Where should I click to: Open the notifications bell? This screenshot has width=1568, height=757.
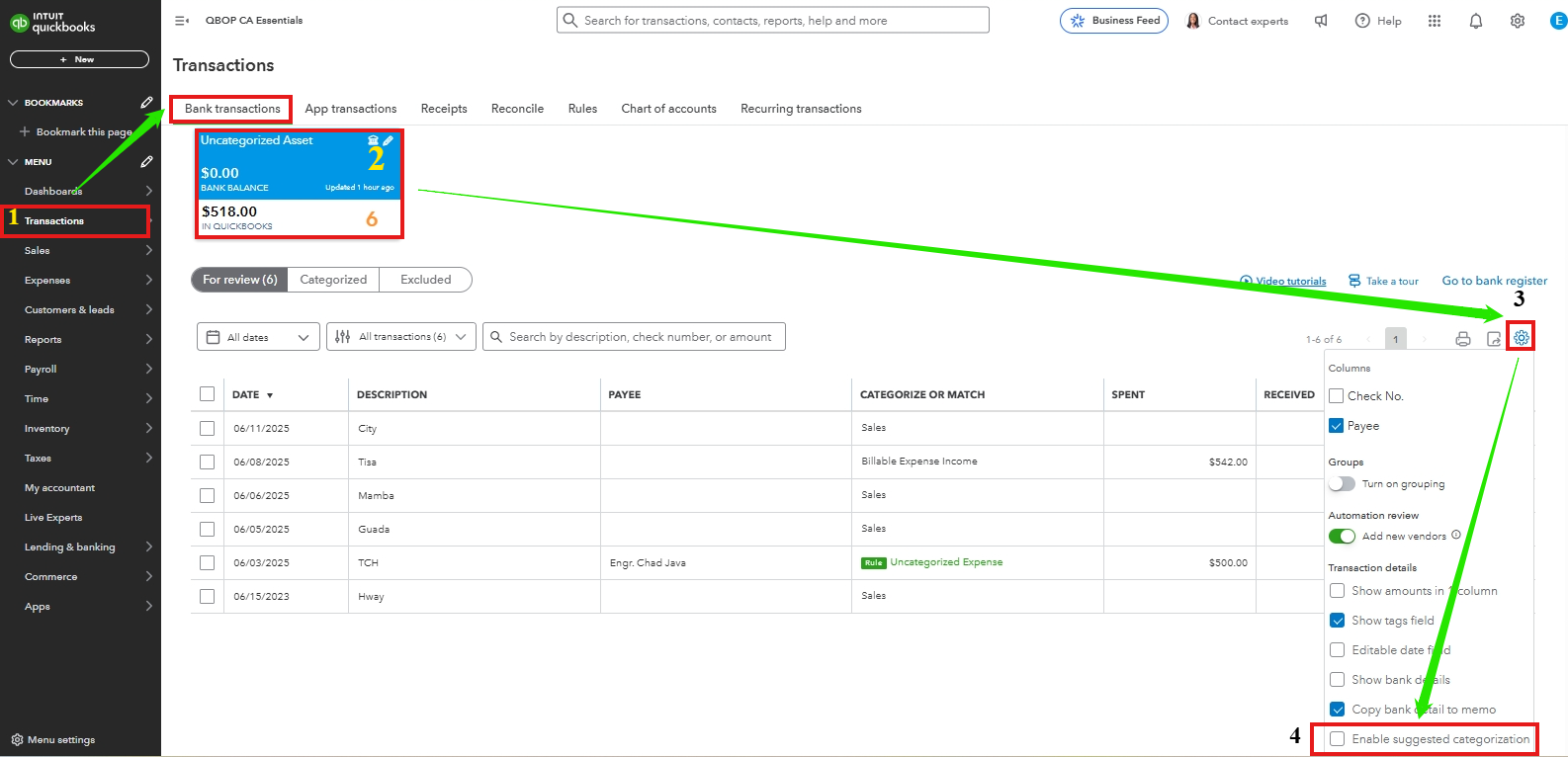pos(1476,21)
